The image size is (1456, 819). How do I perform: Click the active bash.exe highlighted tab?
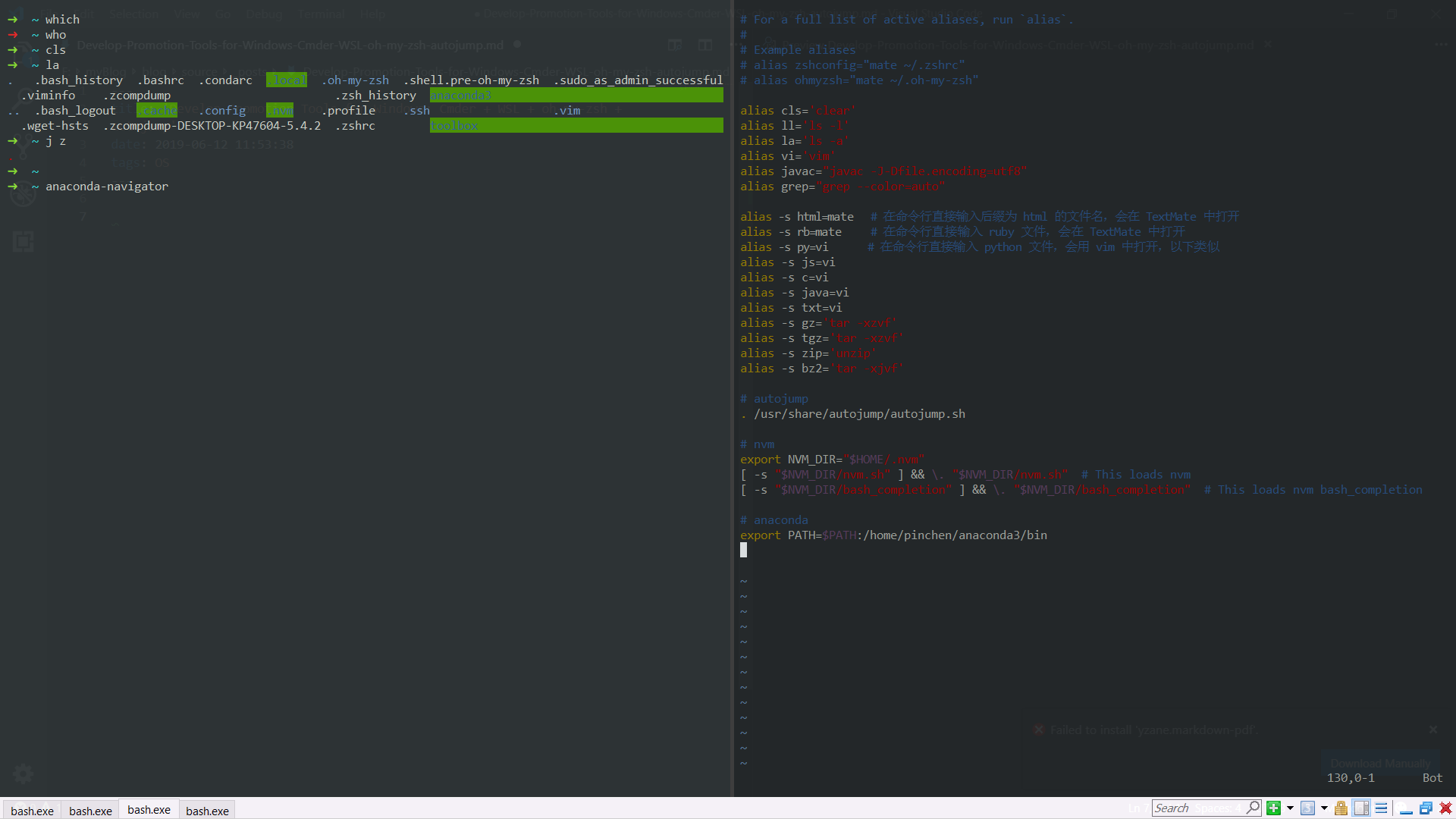pyautogui.click(x=148, y=810)
